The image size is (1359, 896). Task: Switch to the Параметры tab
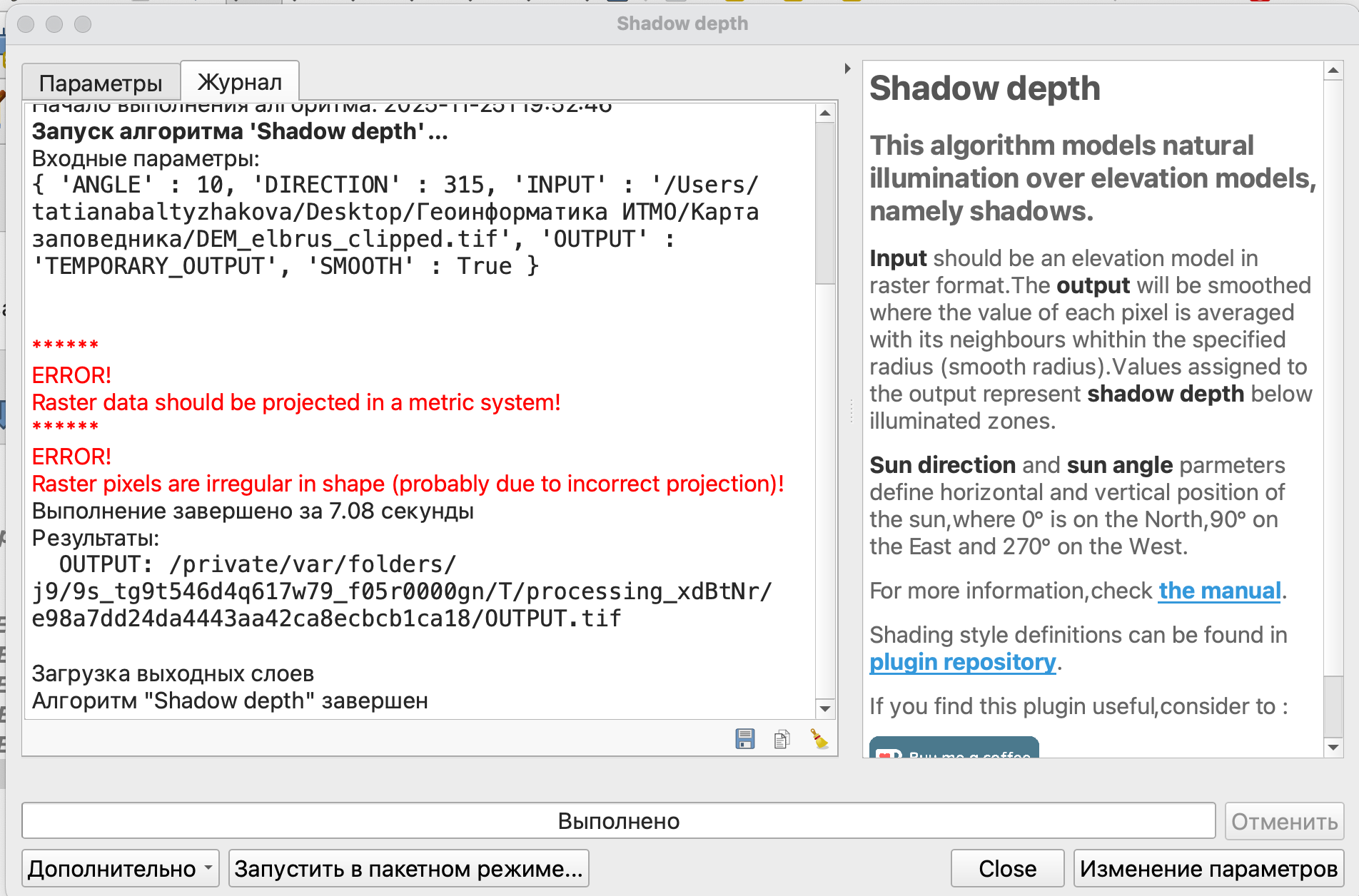click(101, 83)
